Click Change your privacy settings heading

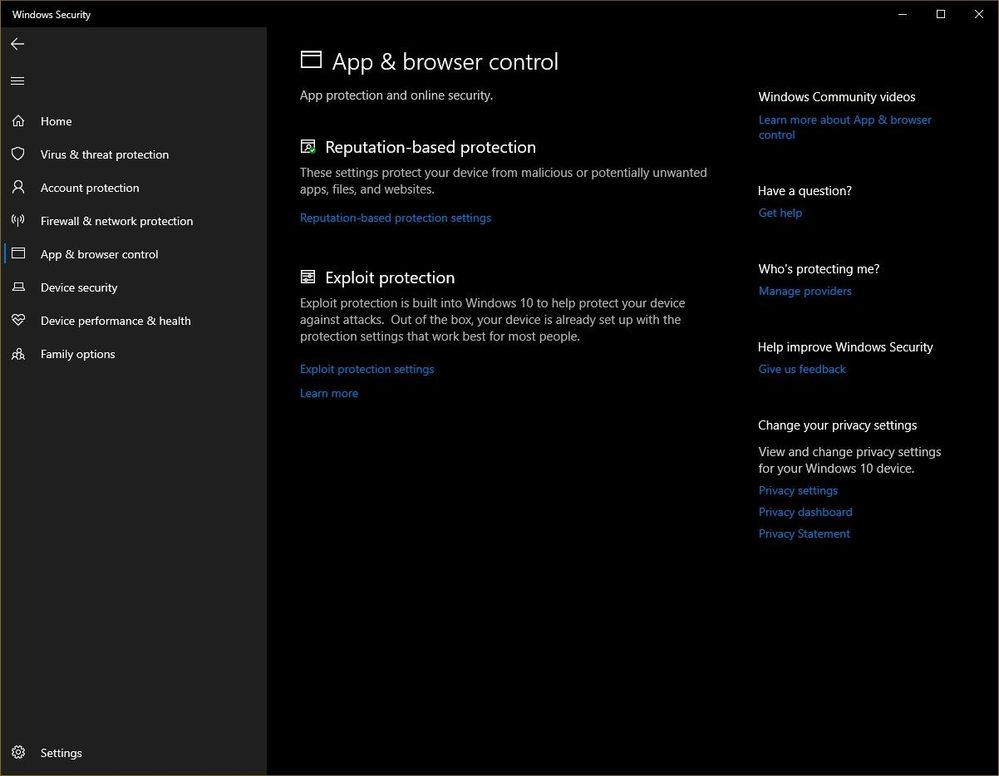tap(837, 425)
